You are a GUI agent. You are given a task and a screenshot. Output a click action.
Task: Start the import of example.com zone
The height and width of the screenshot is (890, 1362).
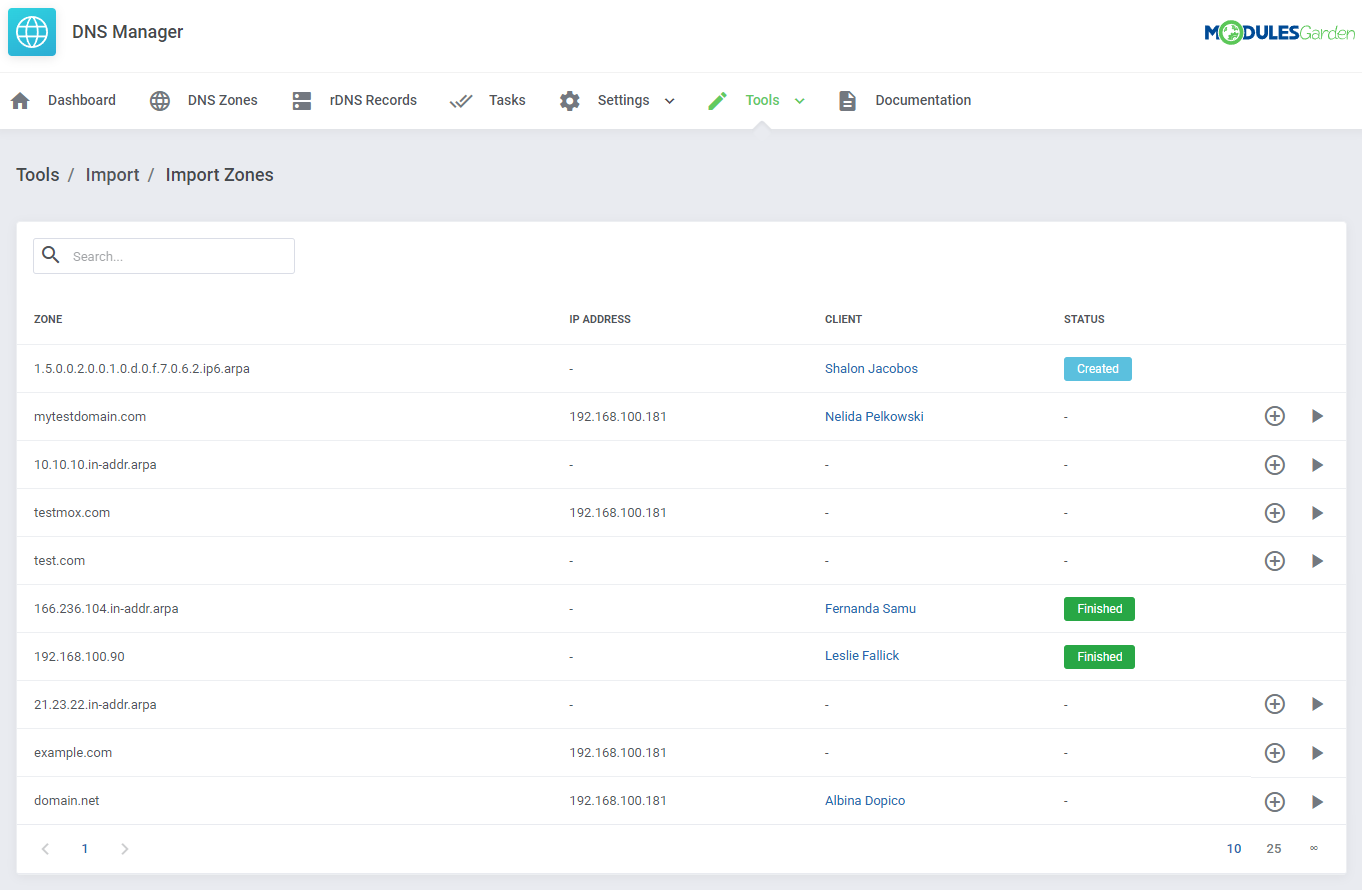point(1317,752)
